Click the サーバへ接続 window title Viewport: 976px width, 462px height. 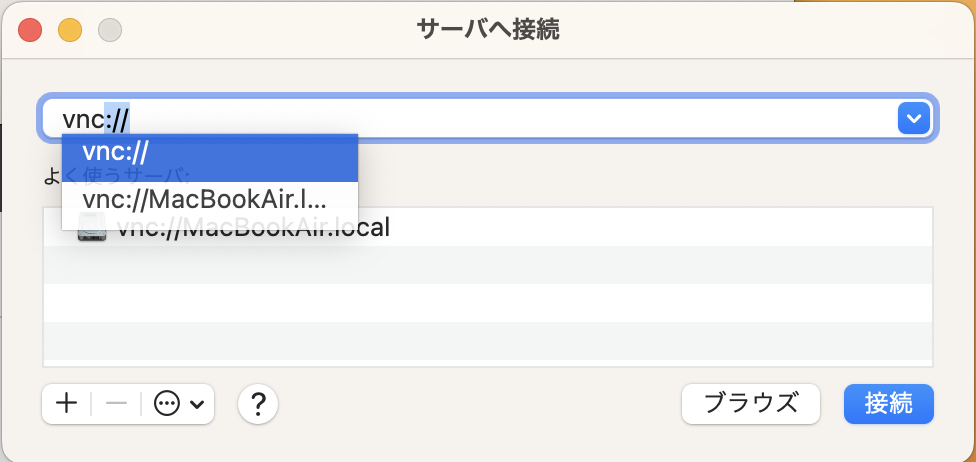(487, 29)
